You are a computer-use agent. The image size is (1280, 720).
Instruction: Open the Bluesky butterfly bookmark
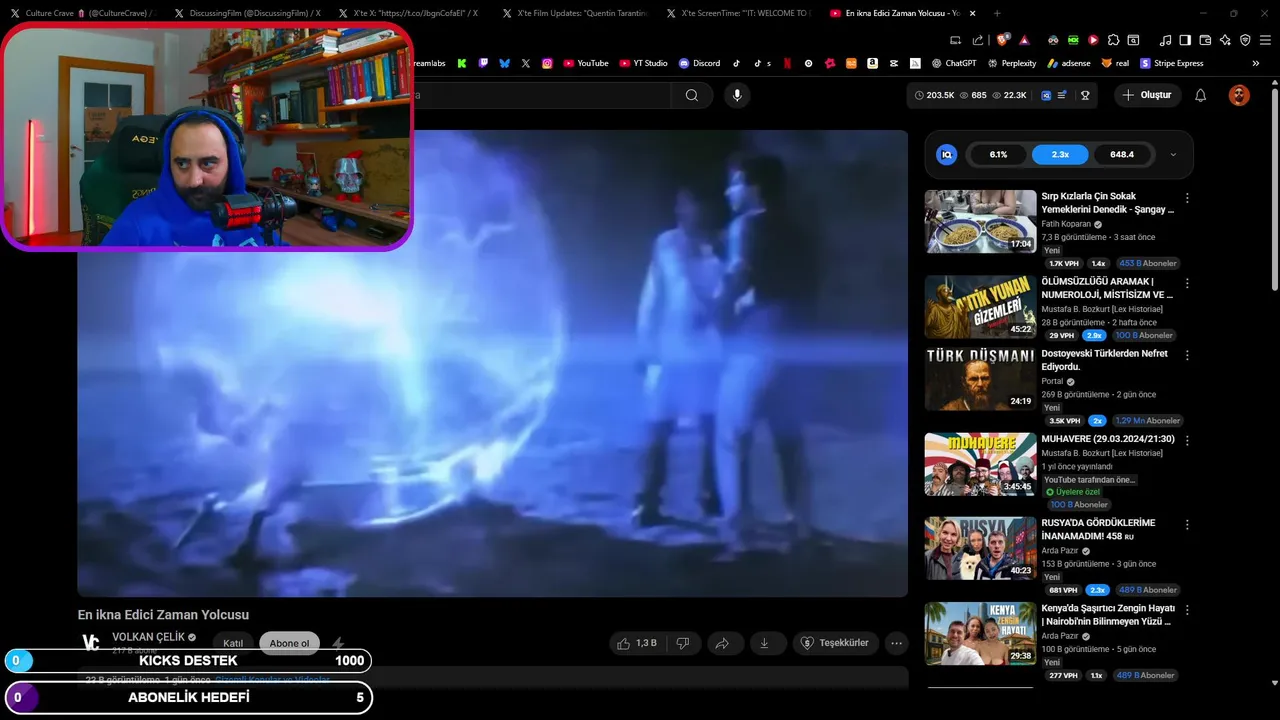point(505,63)
